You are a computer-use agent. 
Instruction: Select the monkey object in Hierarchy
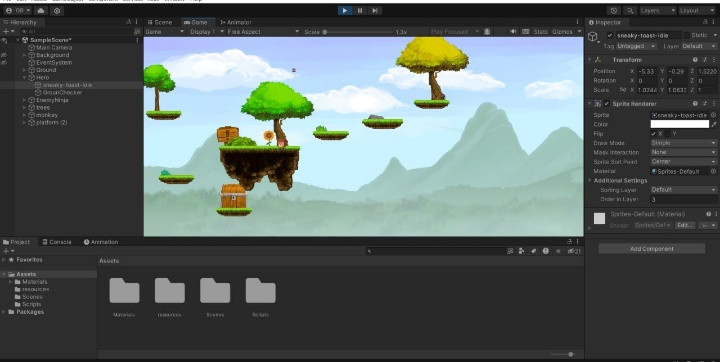pyautogui.click(x=46, y=115)
